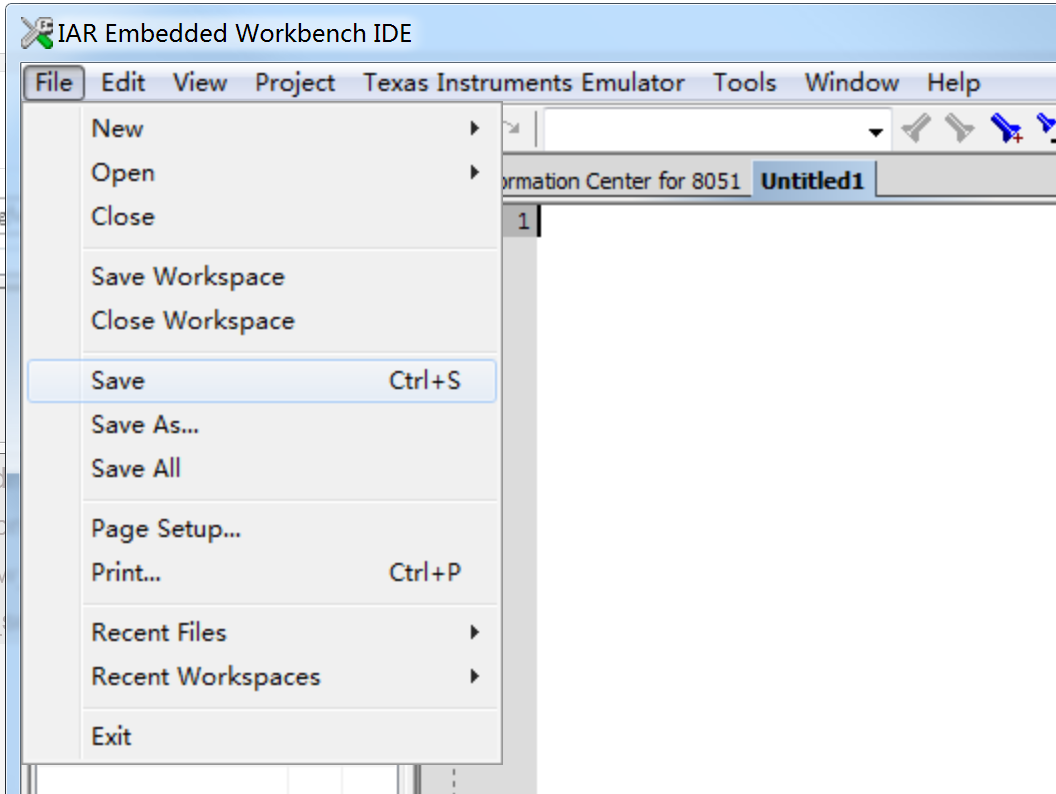Click line number 1 in editor gutter
Screen dimensions: 1056x794
coord(523,221)
